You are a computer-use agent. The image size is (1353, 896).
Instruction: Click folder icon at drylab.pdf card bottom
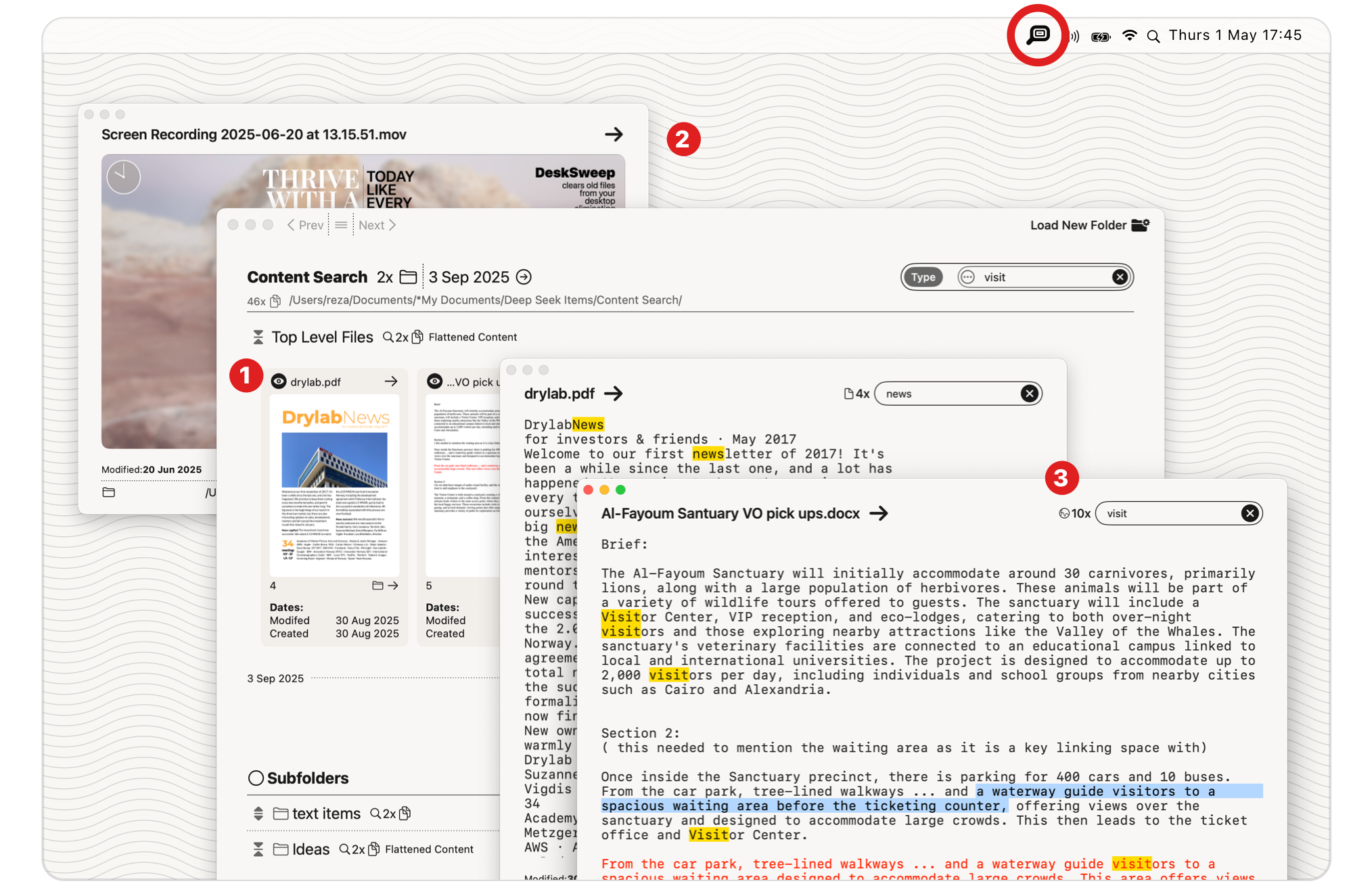(377, 586)
